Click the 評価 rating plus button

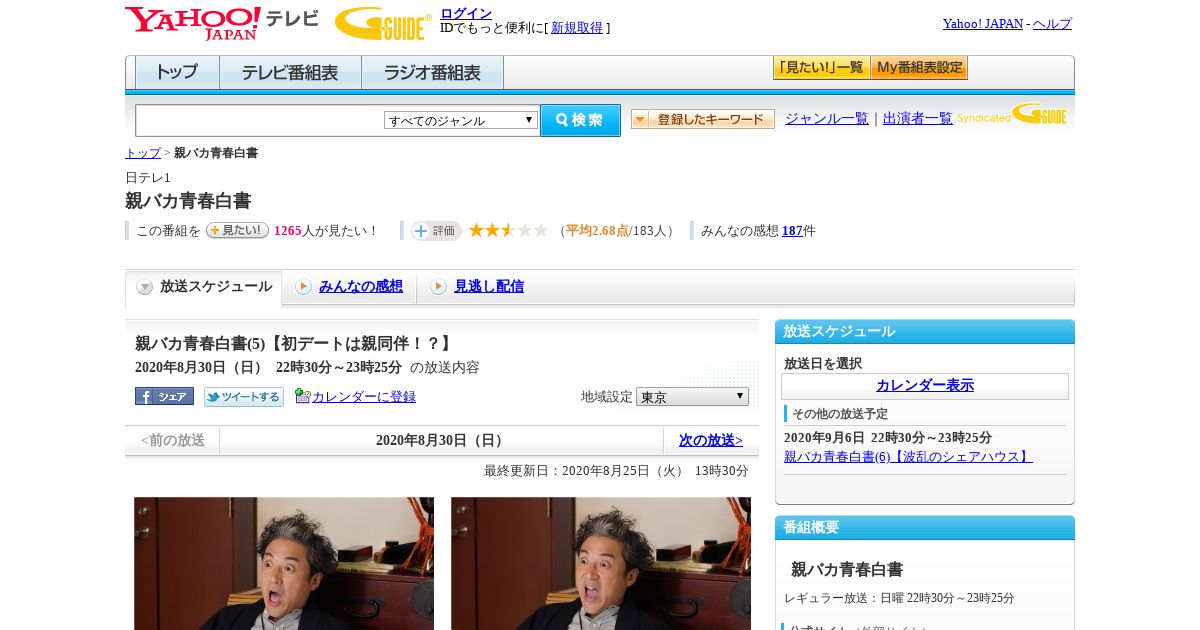[x=436, y=231]
